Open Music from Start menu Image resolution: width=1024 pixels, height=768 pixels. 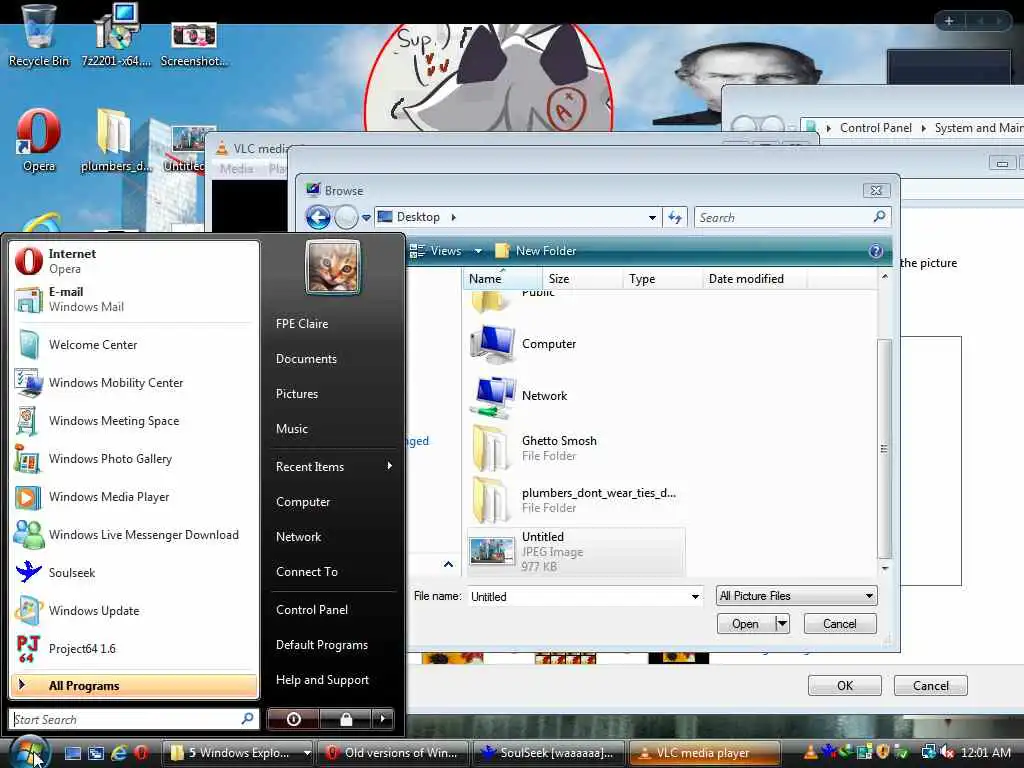[x=292, y=429]
